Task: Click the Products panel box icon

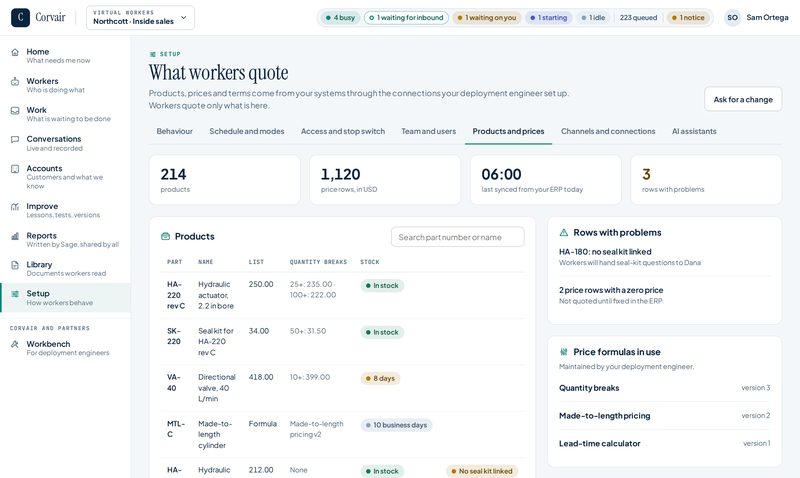Action: point(165,236)
